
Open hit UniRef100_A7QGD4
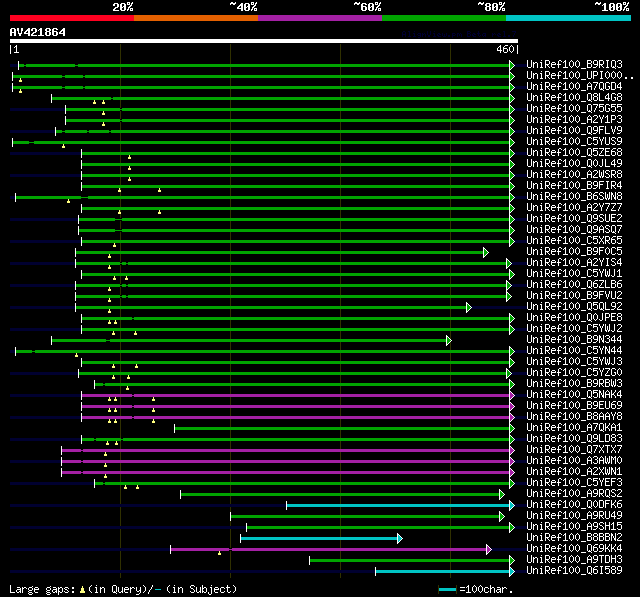point(574,86)
